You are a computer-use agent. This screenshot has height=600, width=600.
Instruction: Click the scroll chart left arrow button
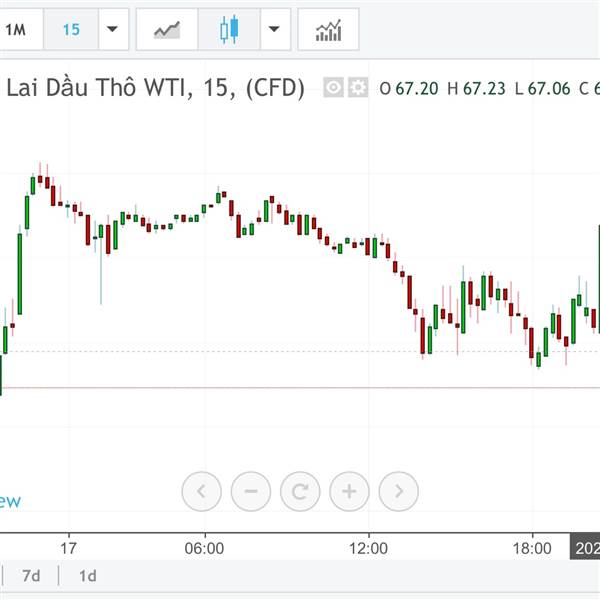click(202, 491)
